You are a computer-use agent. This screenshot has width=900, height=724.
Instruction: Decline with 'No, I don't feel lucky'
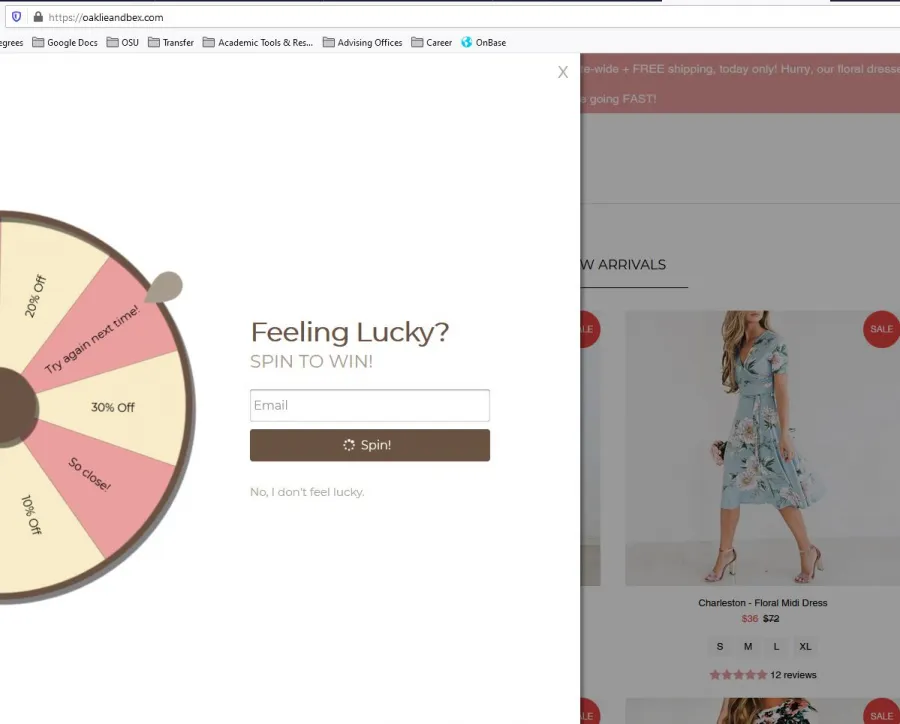tap(307, 492)
